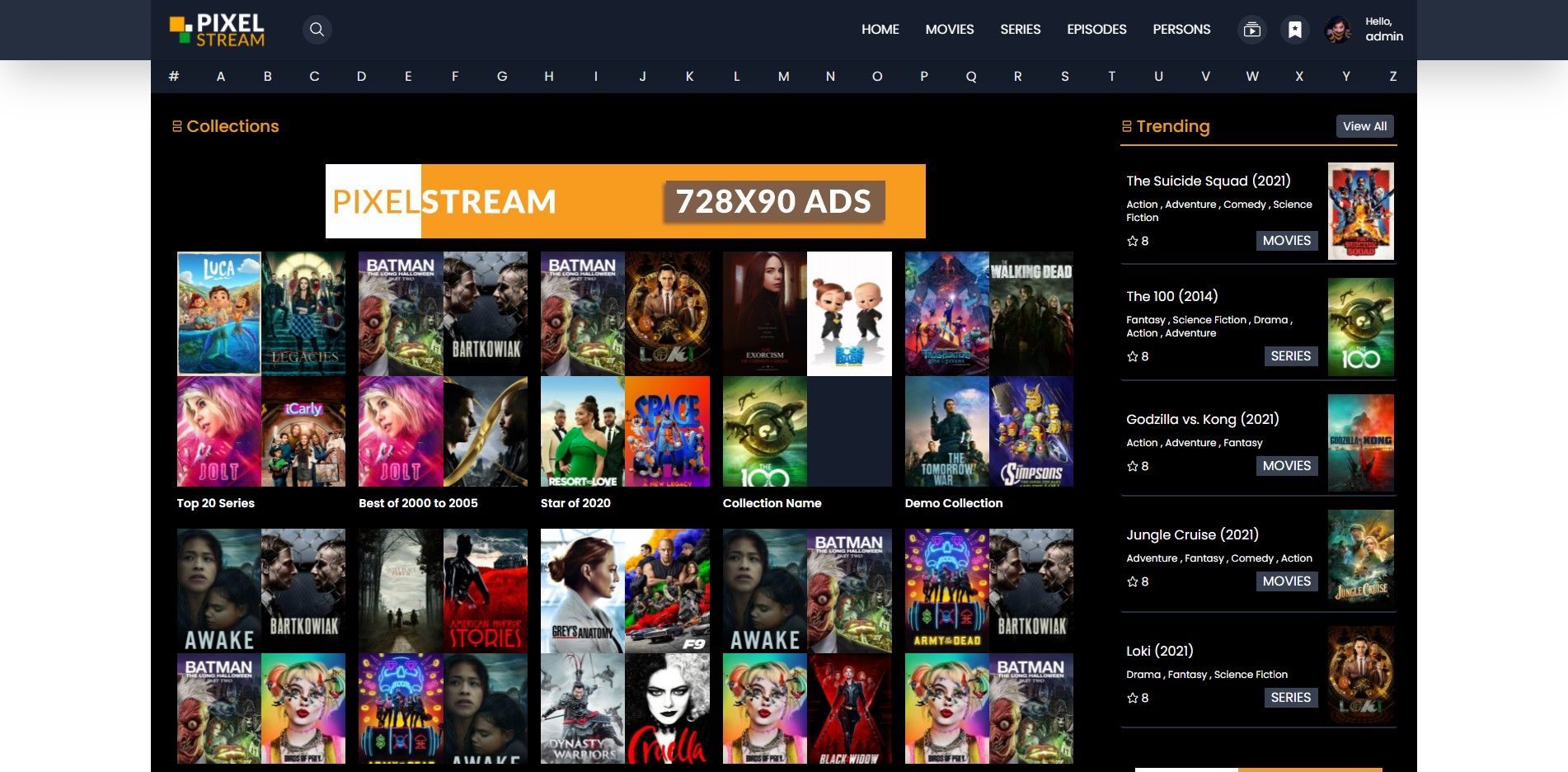The height and width of the screenshot is (772, 1568).
Task: Open the SERIES menu item
Action: click(1020, 30)
